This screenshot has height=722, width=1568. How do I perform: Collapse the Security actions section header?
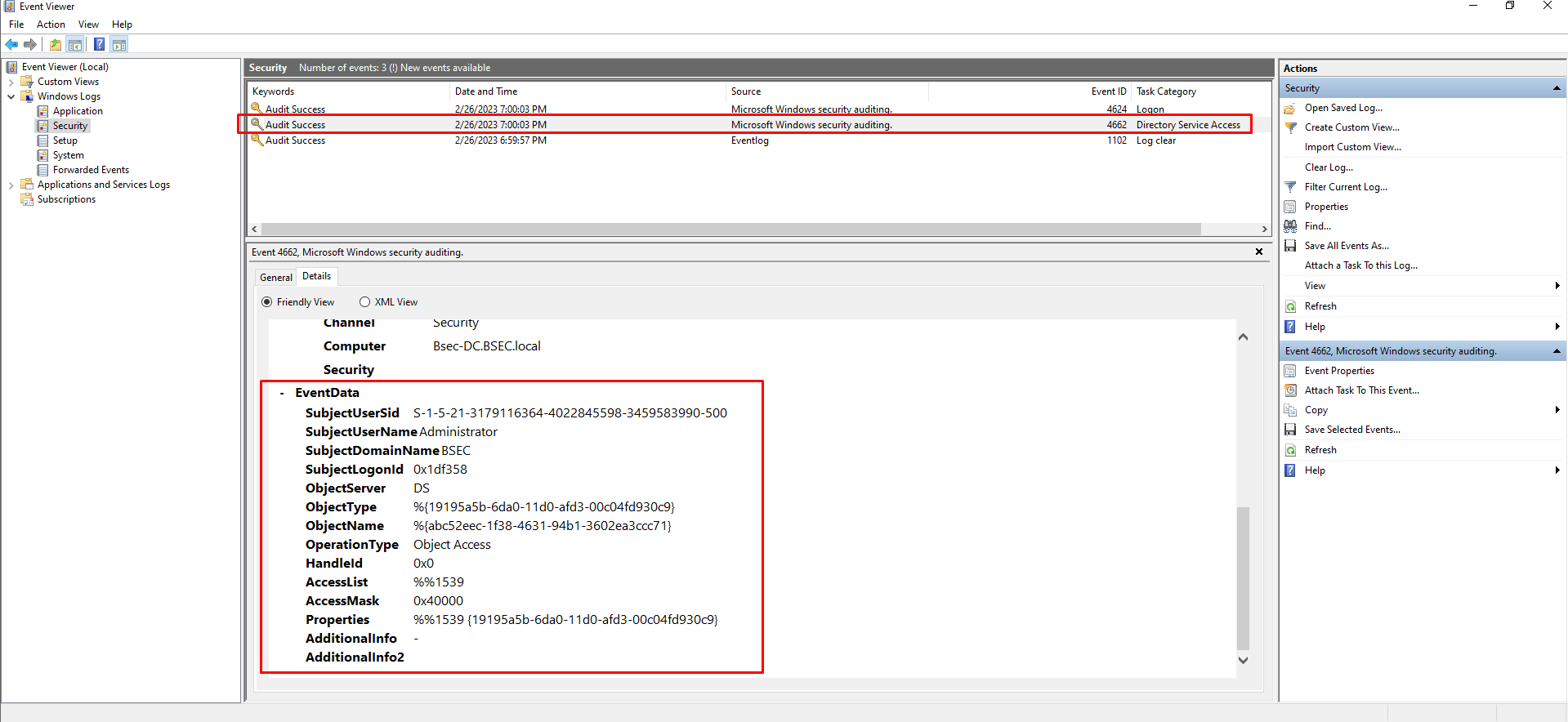coord(1557,88)
